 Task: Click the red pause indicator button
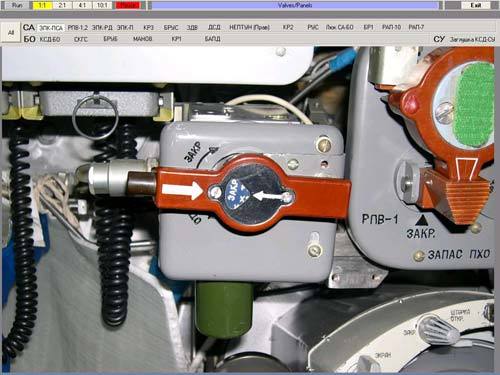click(x=128, y=5)
